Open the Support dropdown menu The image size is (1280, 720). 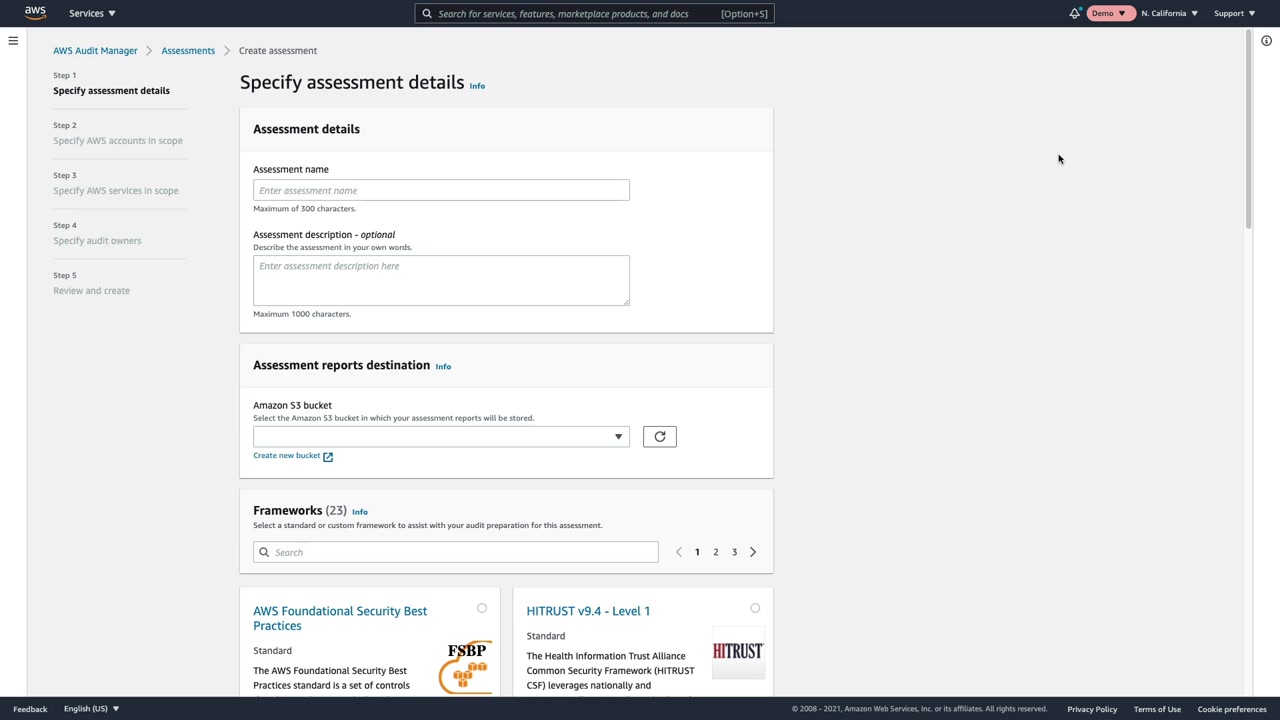tap(1234, 13)
